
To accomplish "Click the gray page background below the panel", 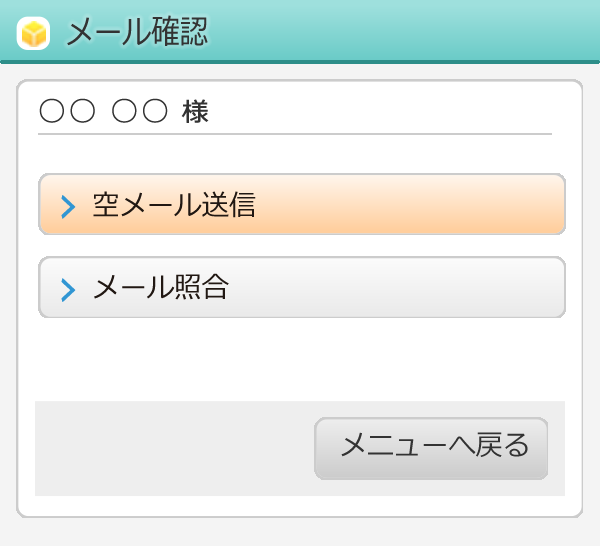I will [300, 533].
